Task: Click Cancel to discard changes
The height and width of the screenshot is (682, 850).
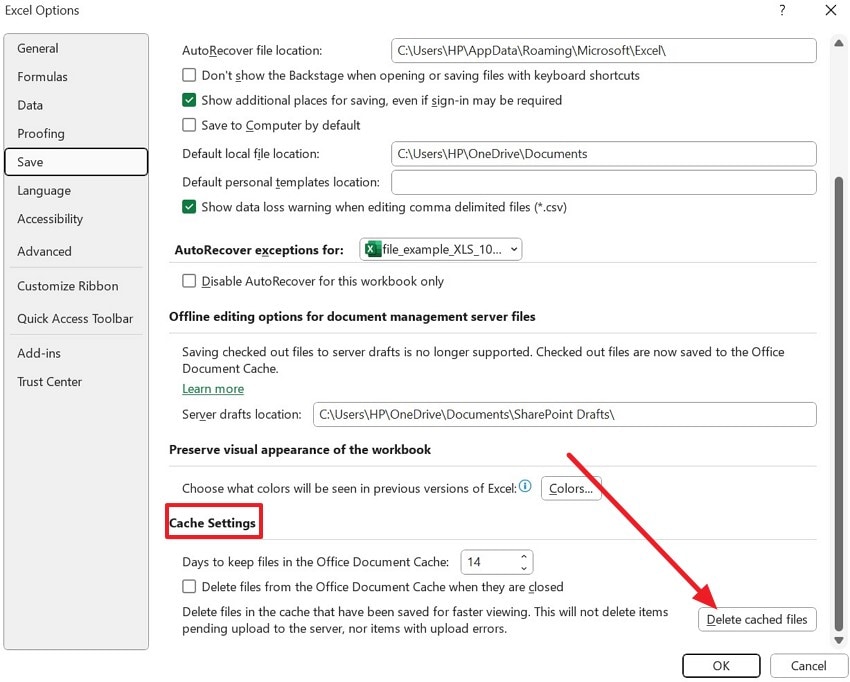Action: (x=808, y=665)
